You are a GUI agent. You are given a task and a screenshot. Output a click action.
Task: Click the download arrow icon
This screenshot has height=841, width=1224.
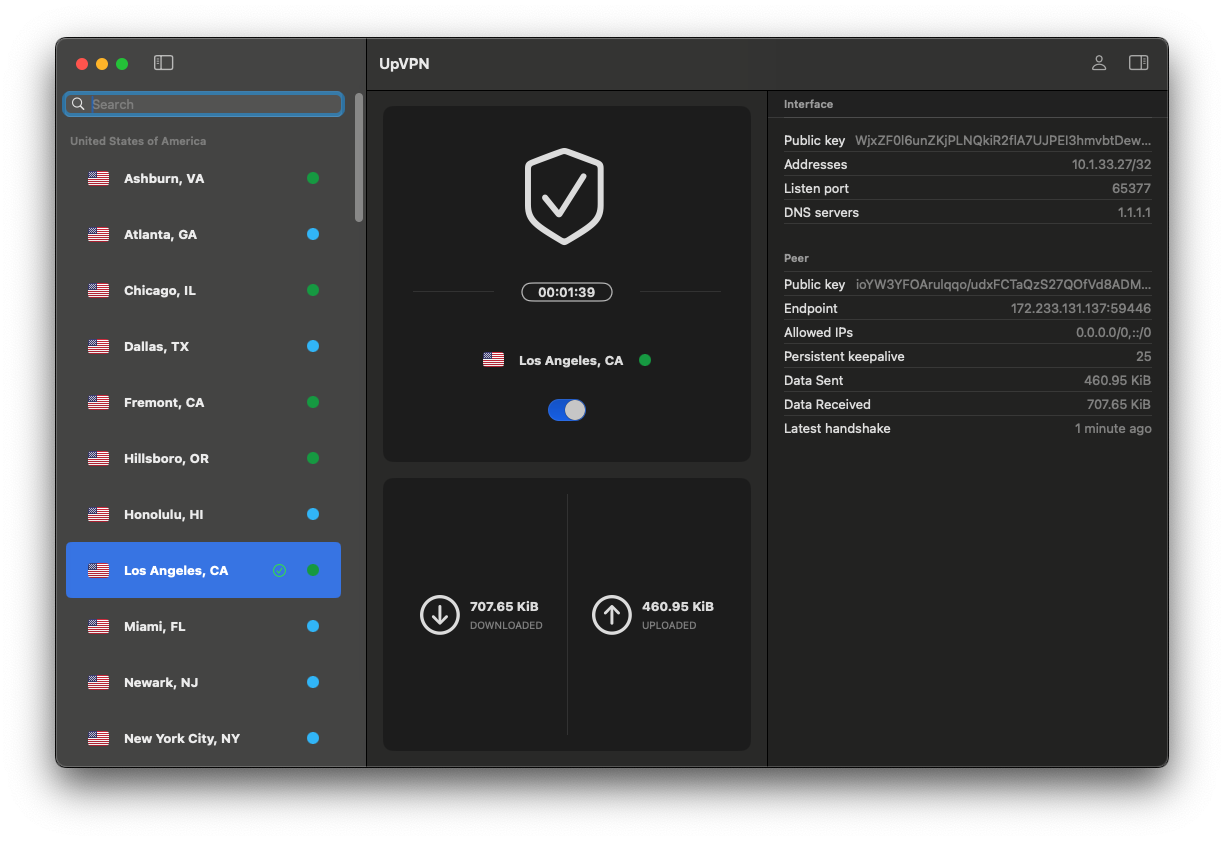click(440, 615)
